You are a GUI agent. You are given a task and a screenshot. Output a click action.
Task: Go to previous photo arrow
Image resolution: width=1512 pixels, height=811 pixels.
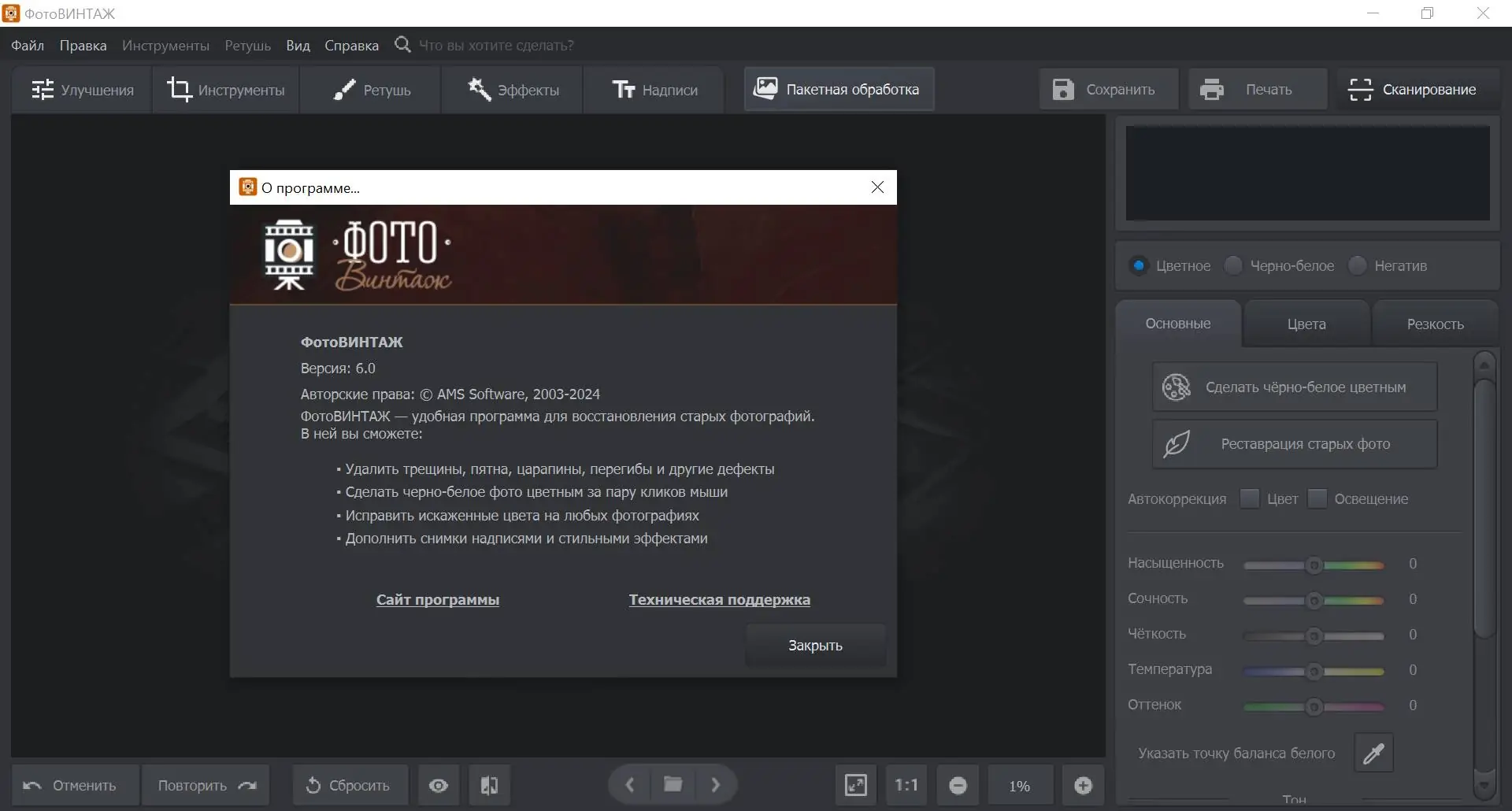629,785
